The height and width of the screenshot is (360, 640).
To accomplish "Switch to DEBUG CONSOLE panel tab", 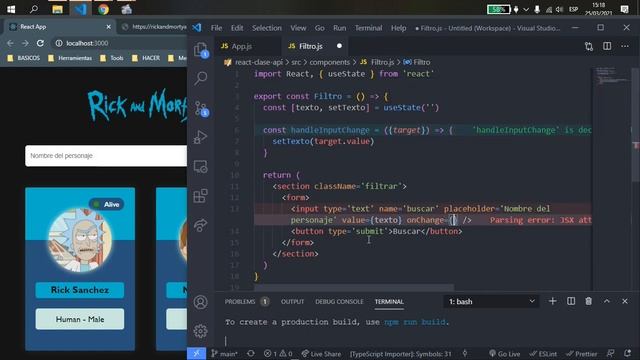I will 339,302.
